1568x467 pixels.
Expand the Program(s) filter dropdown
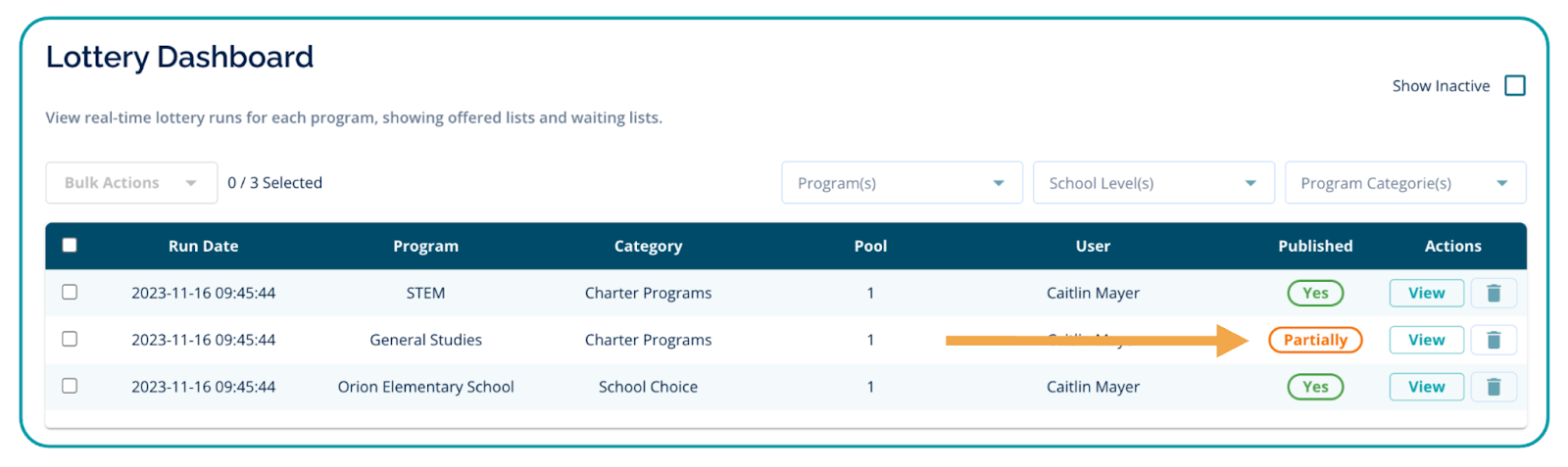[902, 183]
